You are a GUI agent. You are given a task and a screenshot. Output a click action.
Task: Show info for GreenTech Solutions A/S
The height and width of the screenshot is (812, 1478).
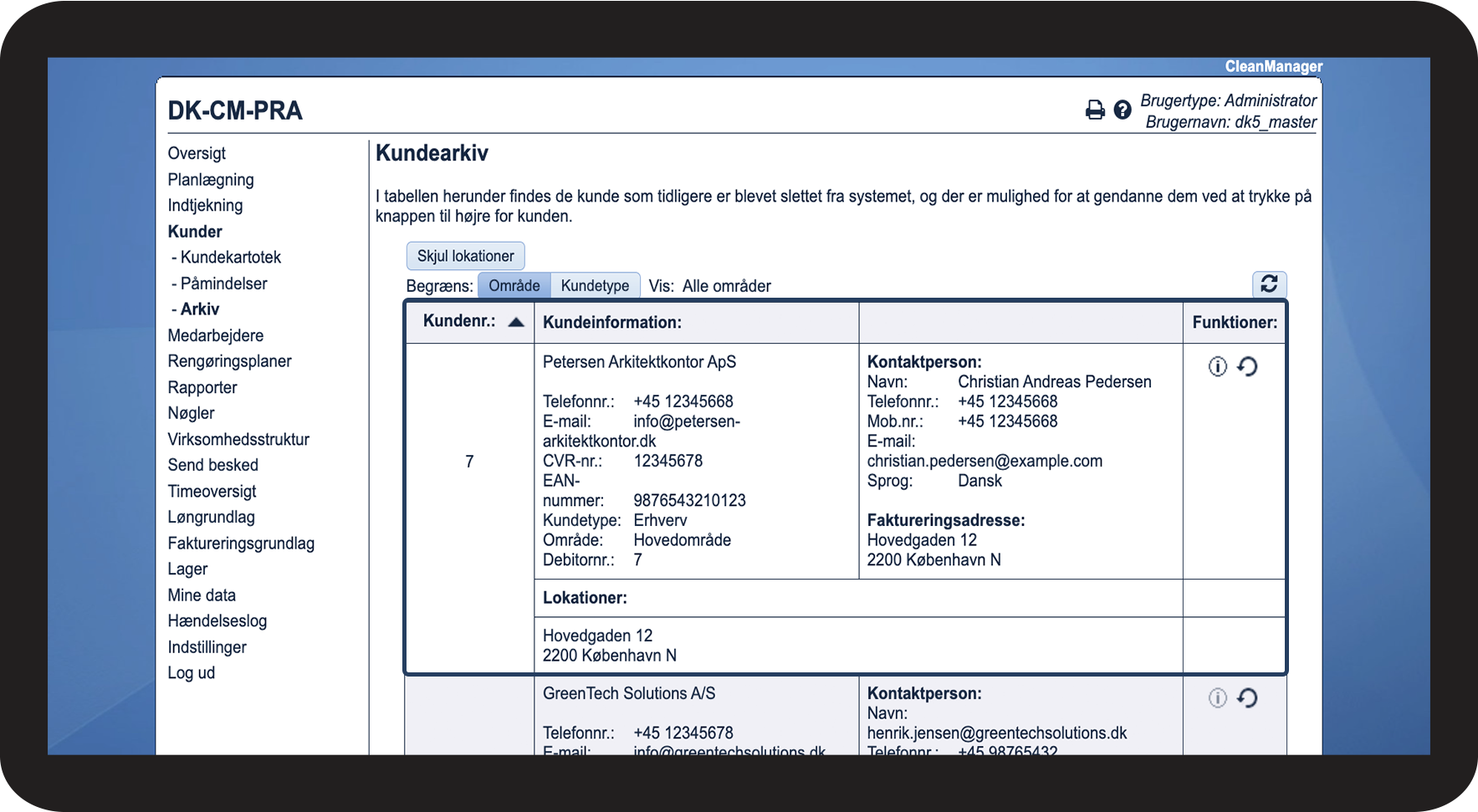coord(1217,697)
